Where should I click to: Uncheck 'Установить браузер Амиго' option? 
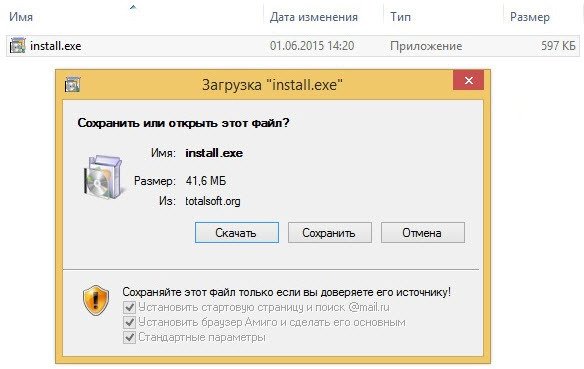coord(129,322)
